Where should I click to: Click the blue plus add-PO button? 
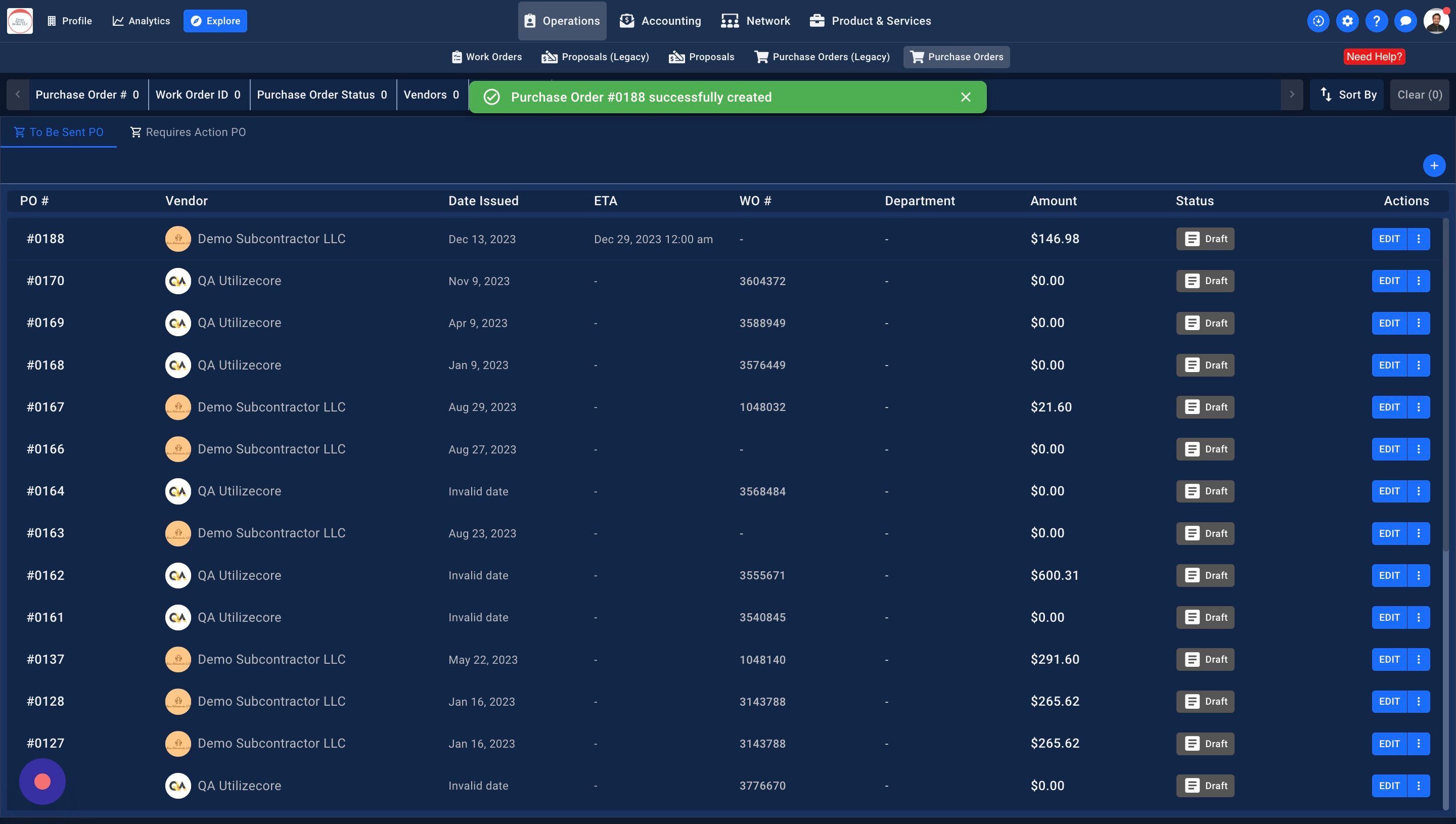pyautogui.click(x=1433, y=166)
